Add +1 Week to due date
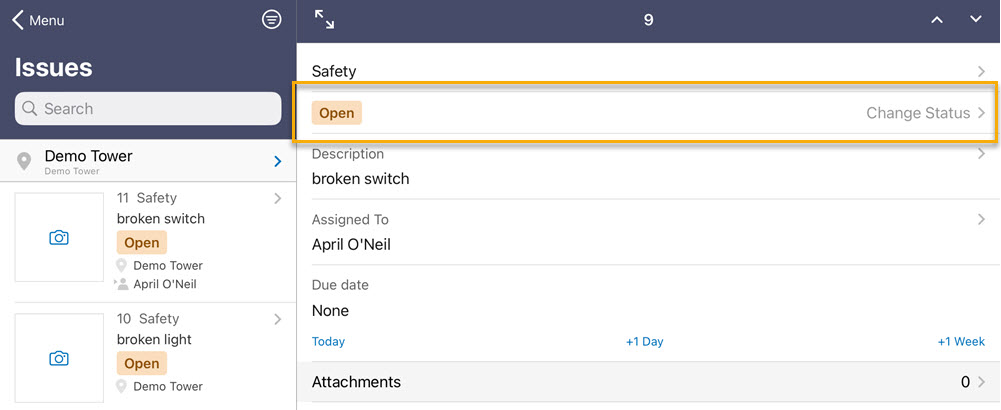This screenshot has width=1001, height=410. coord(961,342)
